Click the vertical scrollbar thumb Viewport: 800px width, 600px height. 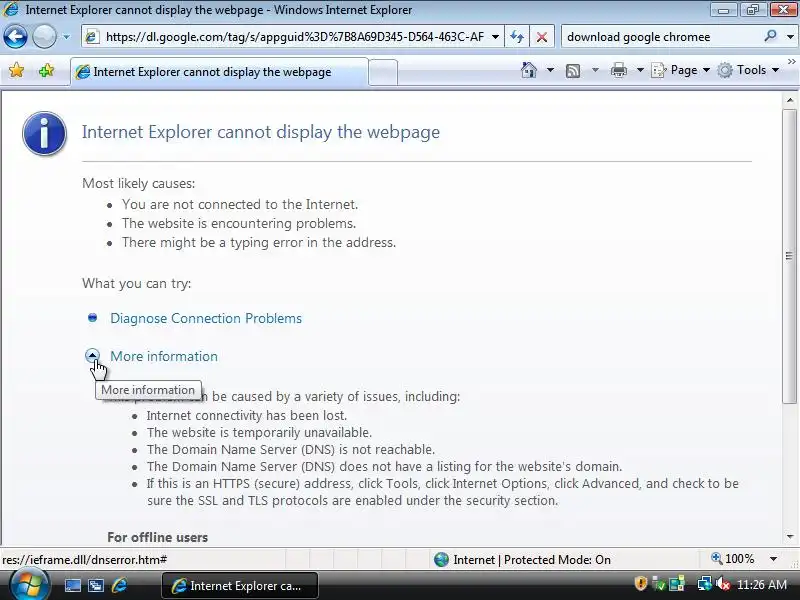click(x=790, y=257)
